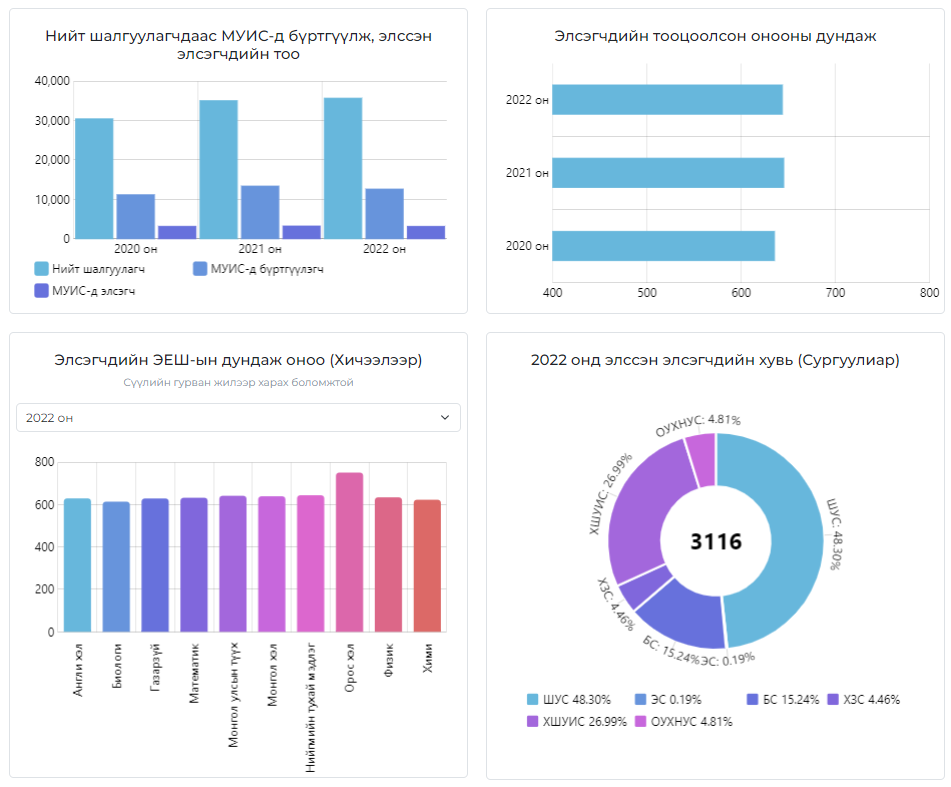Click the 40,000 axis label

[x=52, y=81]
